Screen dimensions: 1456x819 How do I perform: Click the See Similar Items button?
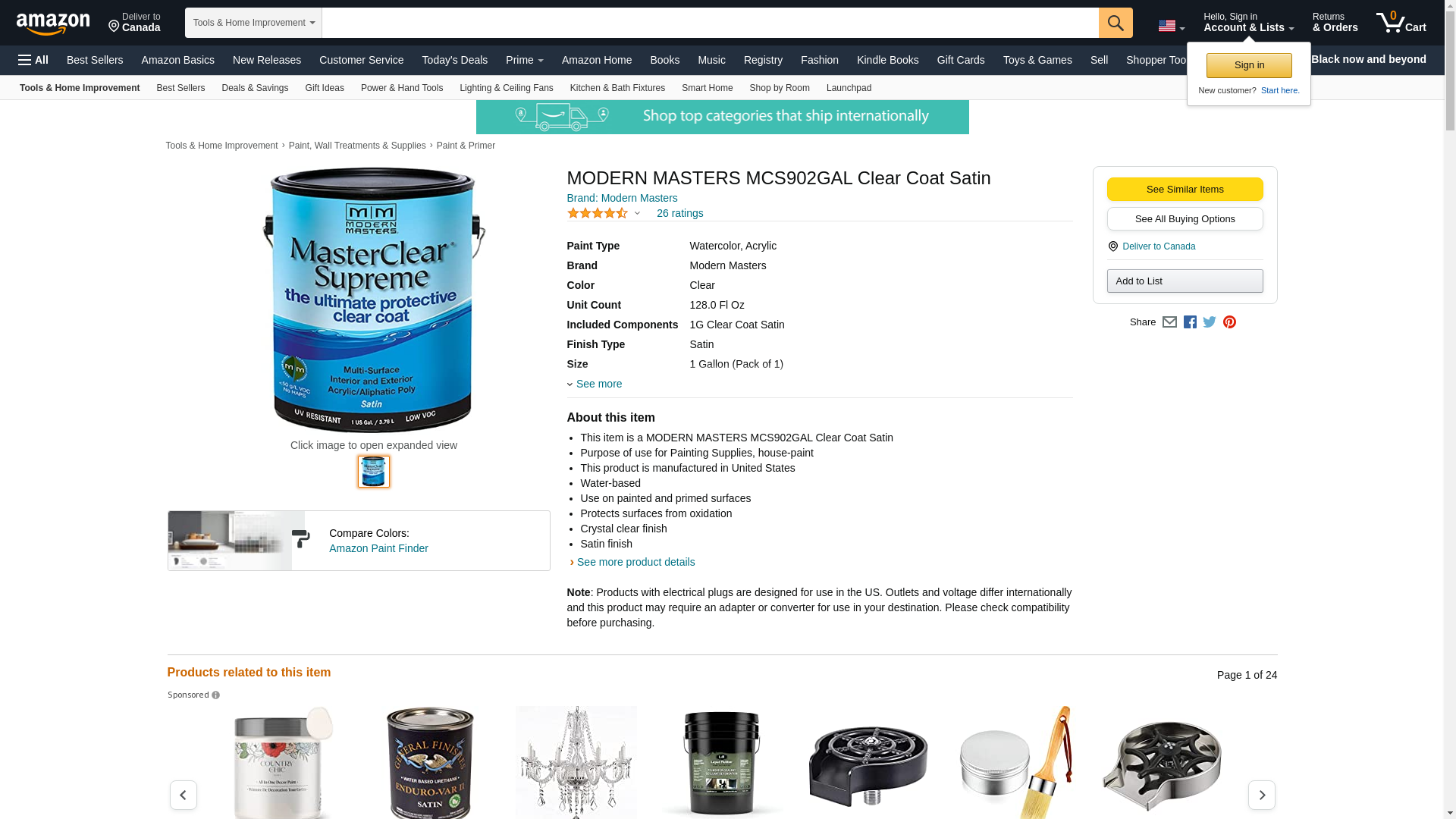point(1185,190)
